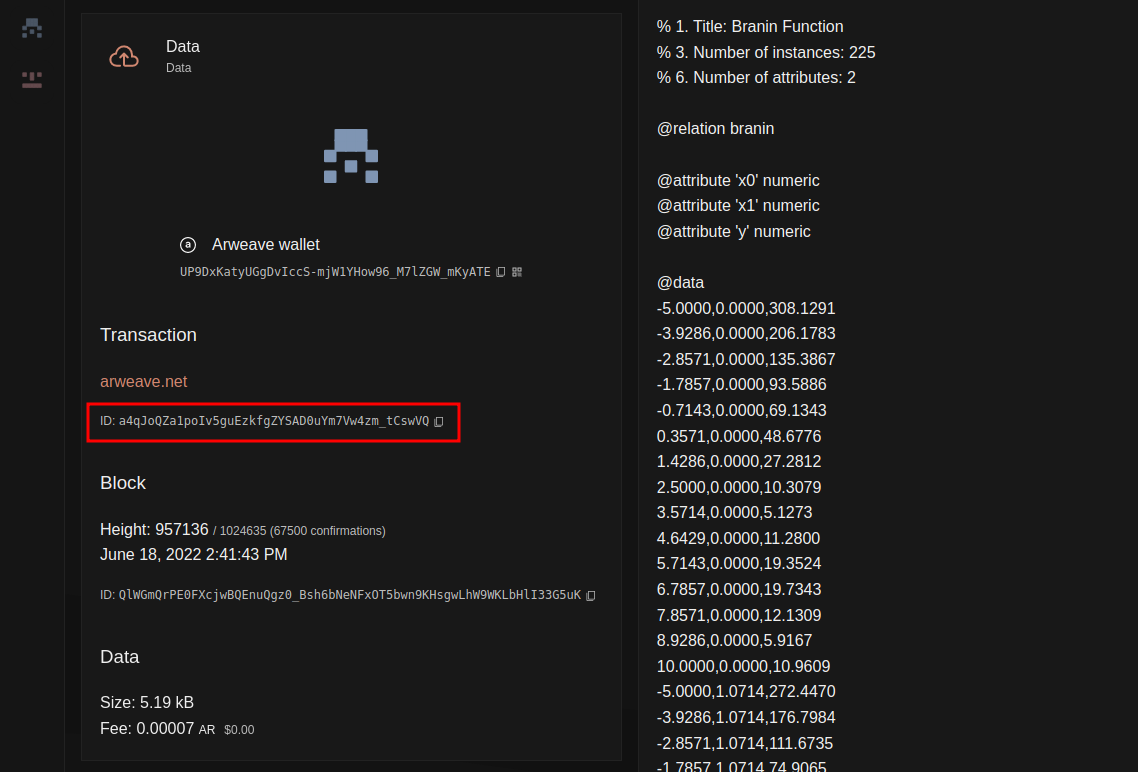
Task: Click block ID starting QlWGmQrPE0FXcjwBQ
Action: point(350,595)
